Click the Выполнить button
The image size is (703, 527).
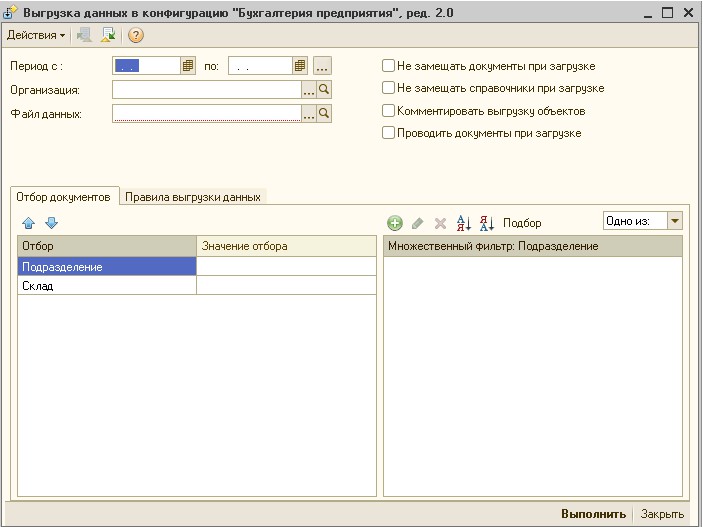(x=593, y=514)
